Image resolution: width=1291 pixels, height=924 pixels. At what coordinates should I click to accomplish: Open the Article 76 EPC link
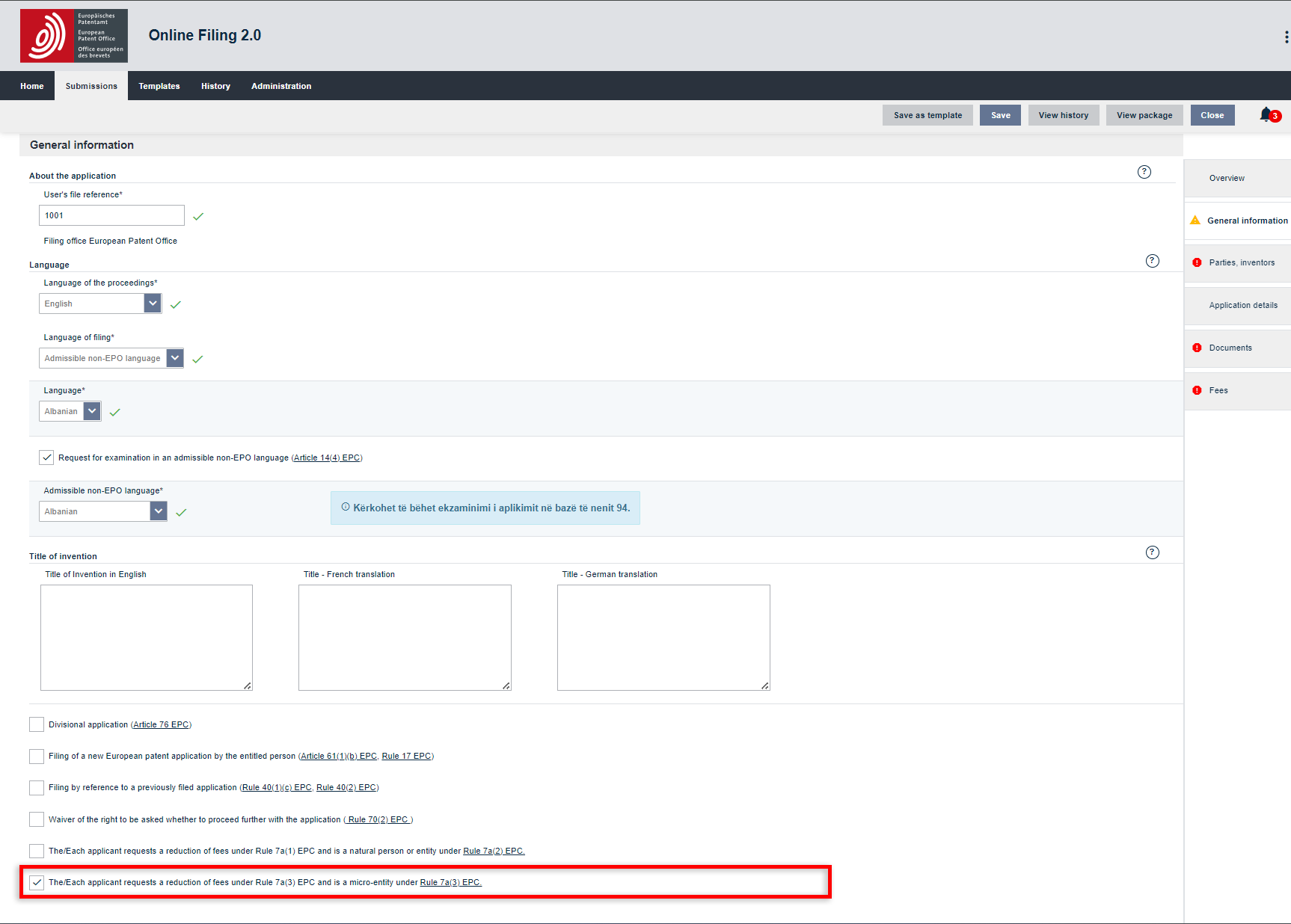[161, 724]
